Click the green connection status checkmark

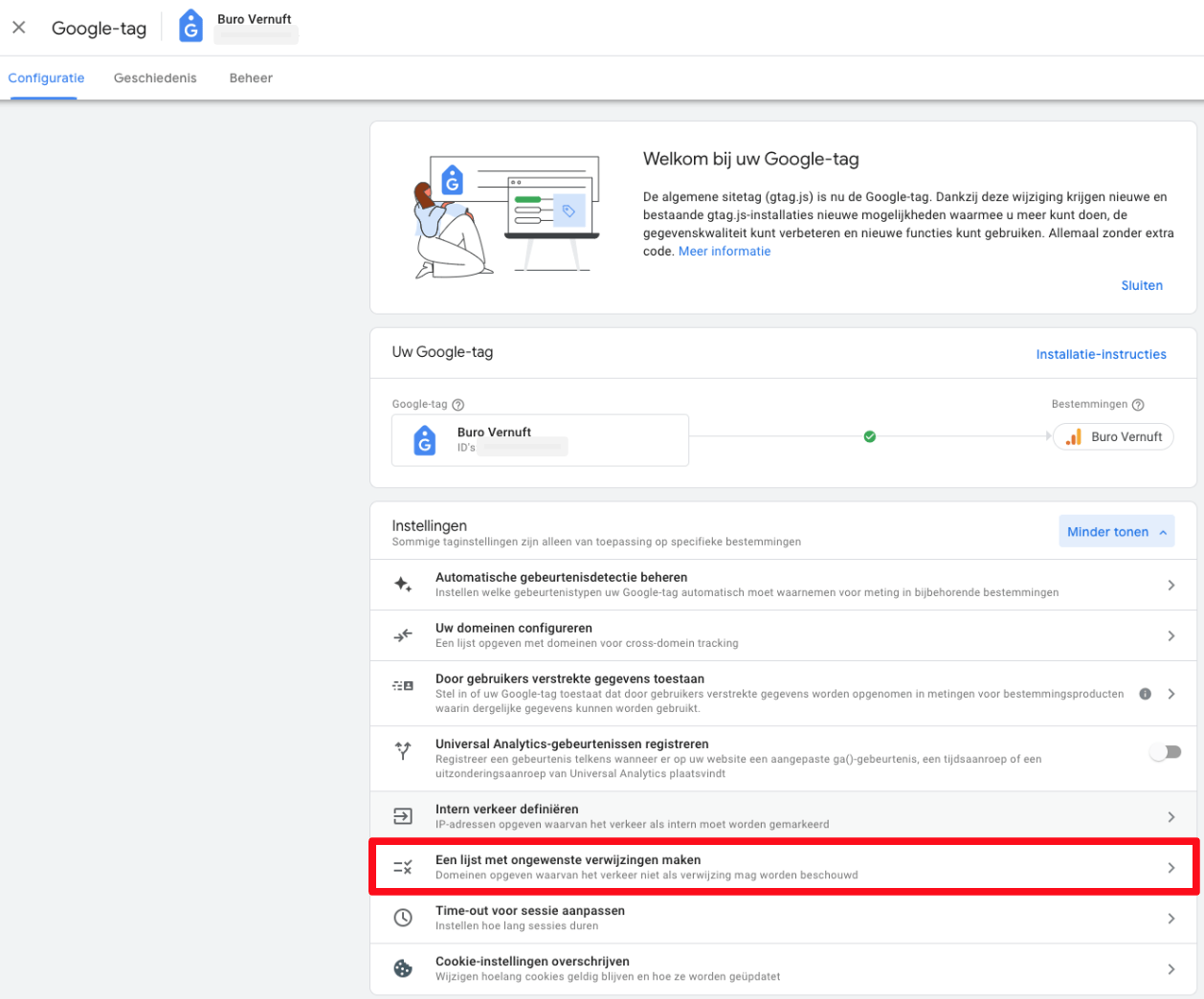(x=870, y=436)
